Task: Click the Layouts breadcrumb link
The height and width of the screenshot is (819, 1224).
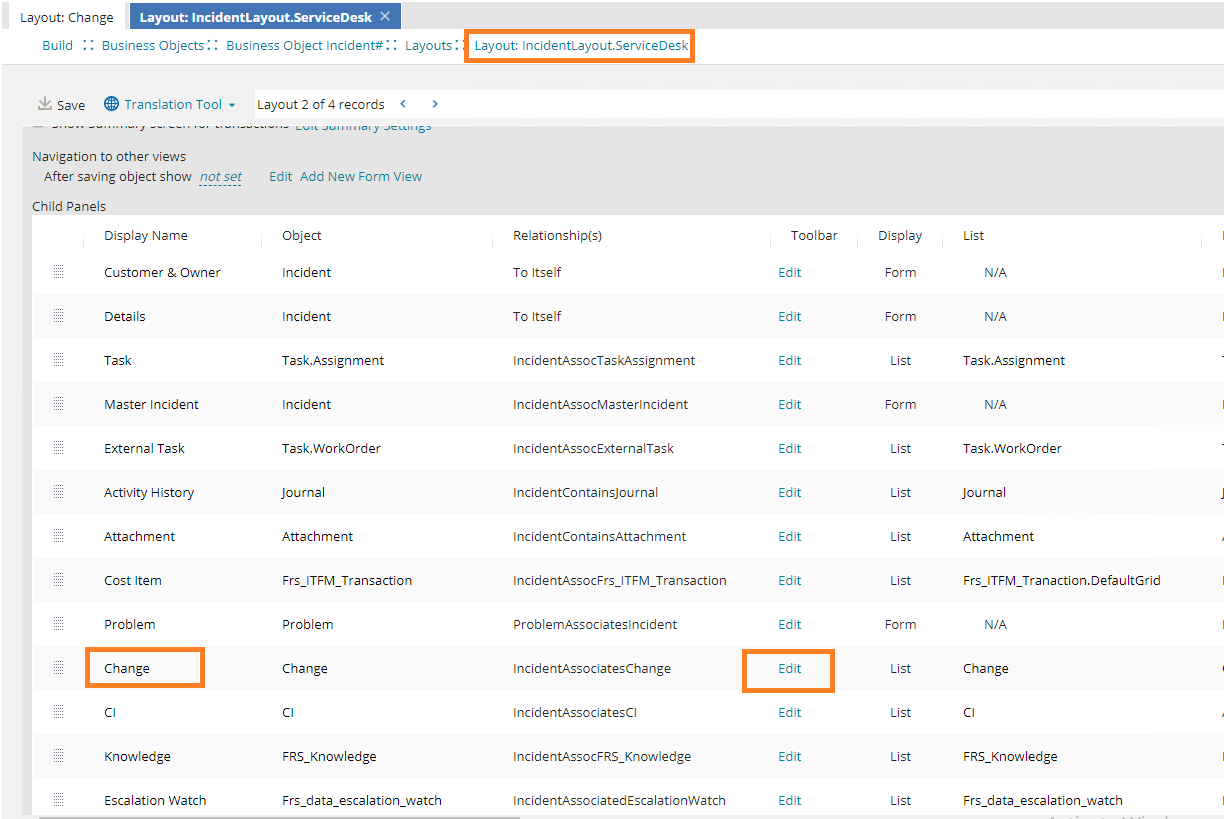Action: tap(428, 45)
